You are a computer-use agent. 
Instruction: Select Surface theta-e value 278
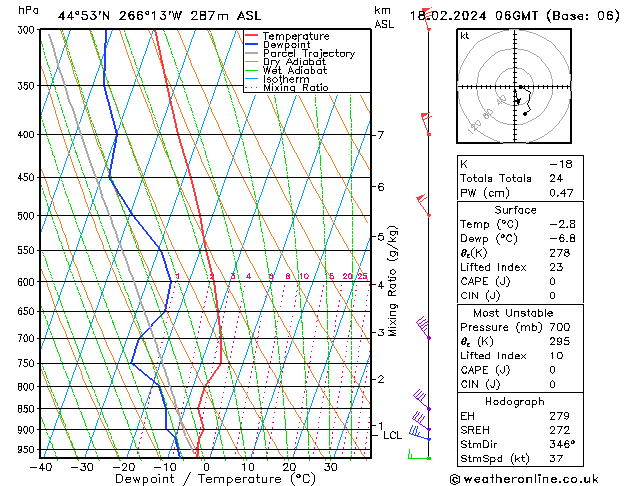560,253
